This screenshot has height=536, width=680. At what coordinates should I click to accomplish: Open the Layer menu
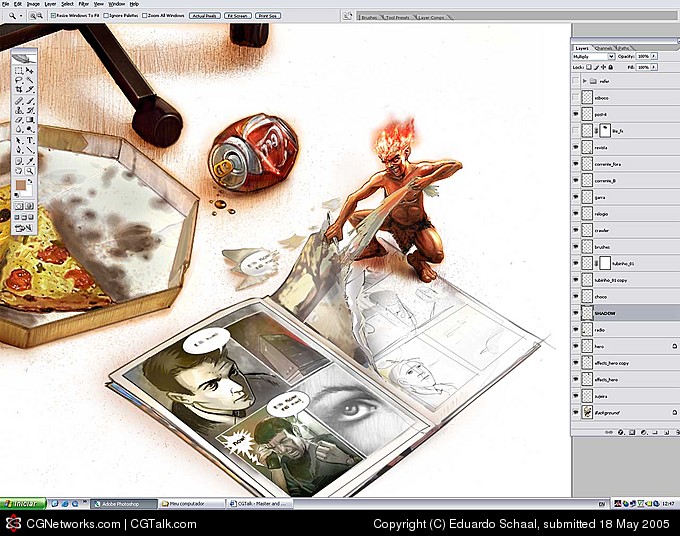click(50, 4)
